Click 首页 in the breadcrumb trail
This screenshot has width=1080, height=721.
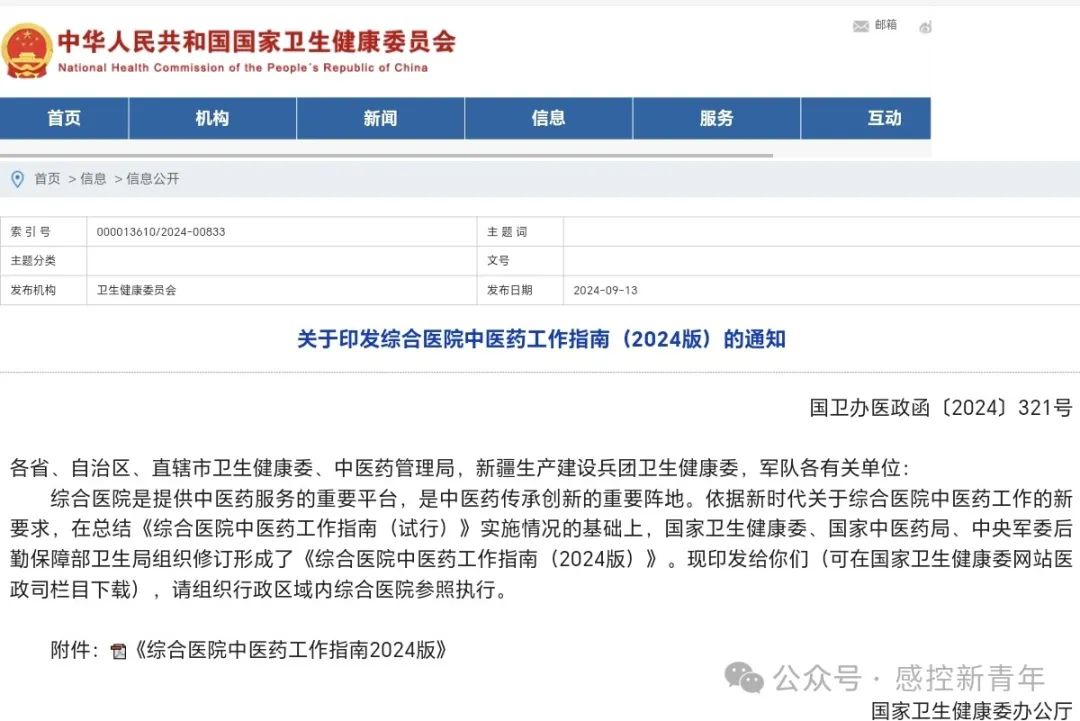[x=46, y=178]
